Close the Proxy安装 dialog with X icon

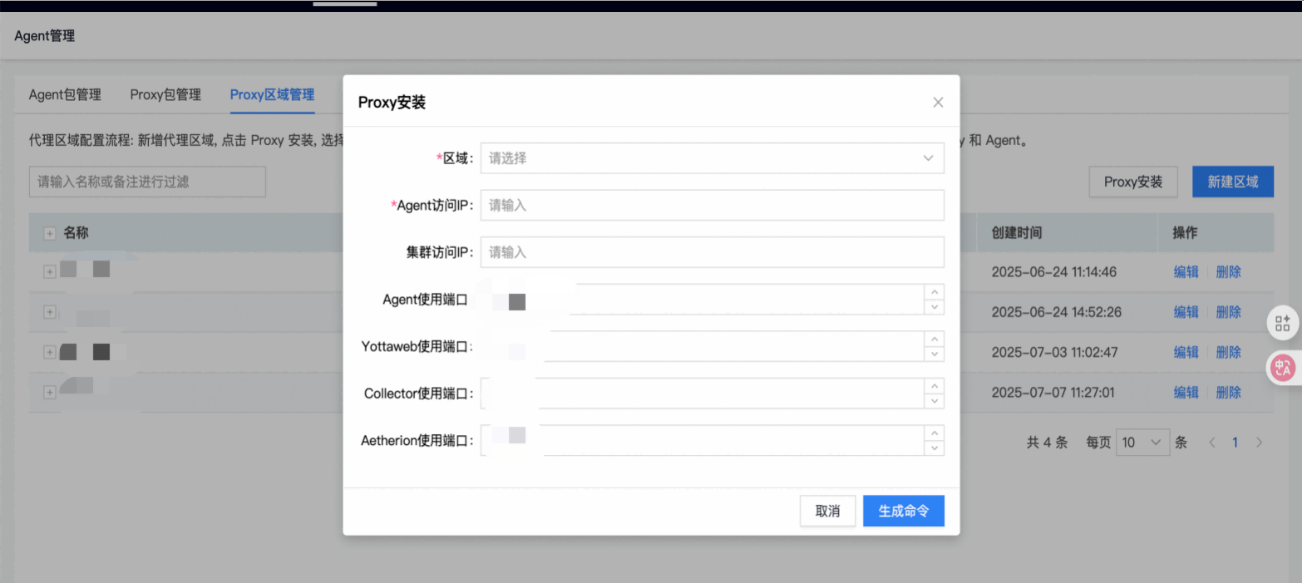pos(938,102)
